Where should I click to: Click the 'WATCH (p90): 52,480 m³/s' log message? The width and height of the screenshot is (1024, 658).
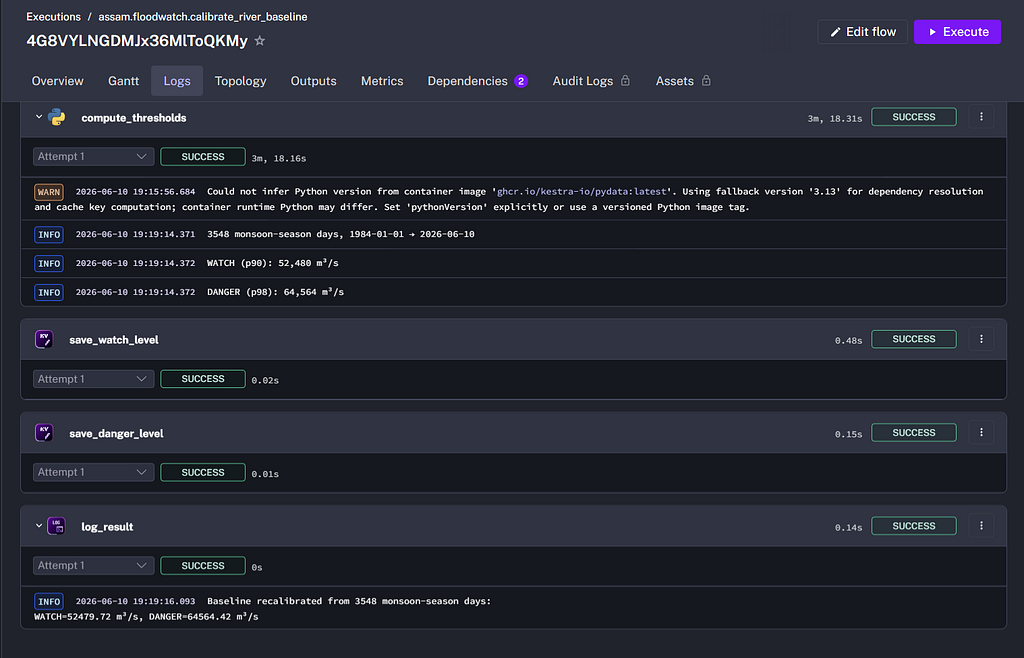click(273, 263)
